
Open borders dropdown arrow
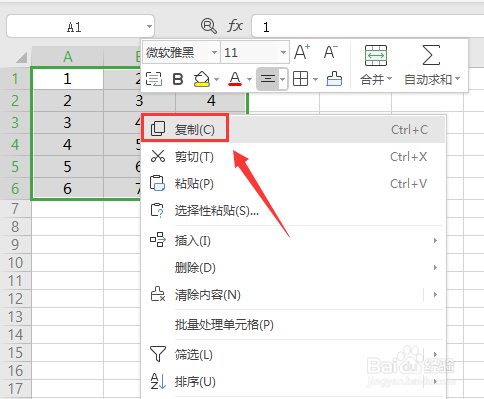tap(315, 79)
